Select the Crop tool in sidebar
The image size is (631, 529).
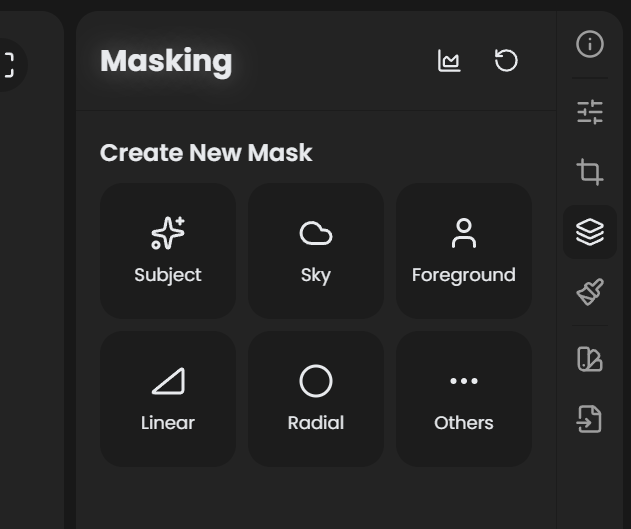point(590,172)
